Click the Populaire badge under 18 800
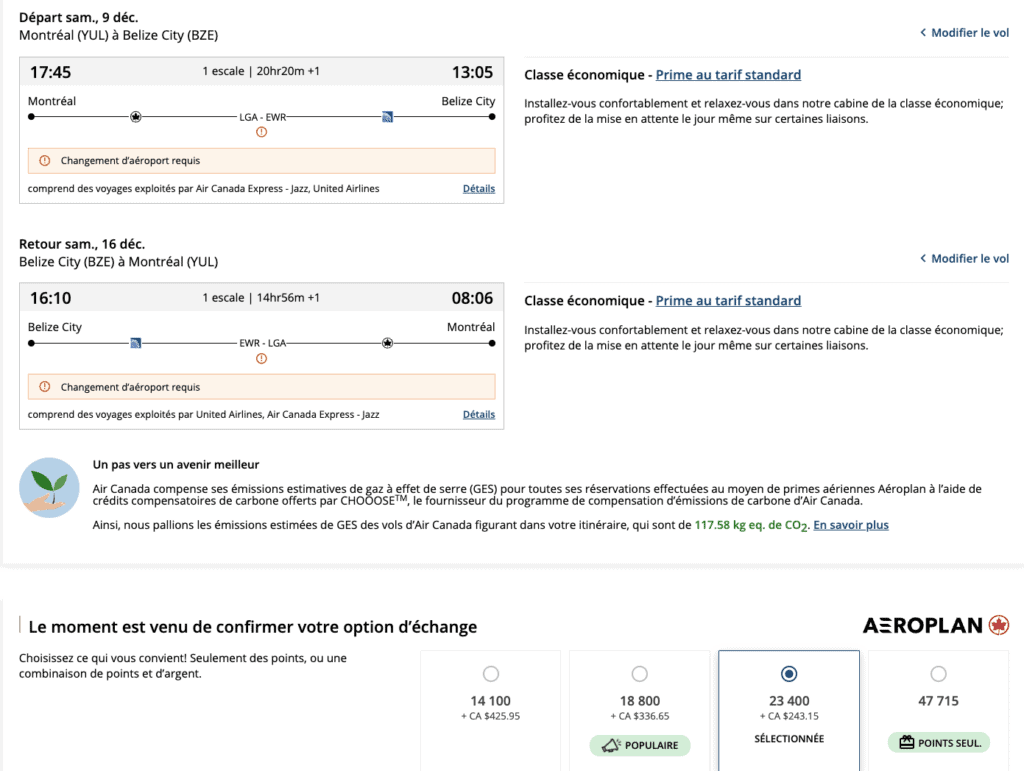The image size is (1024, 771). 640,745
